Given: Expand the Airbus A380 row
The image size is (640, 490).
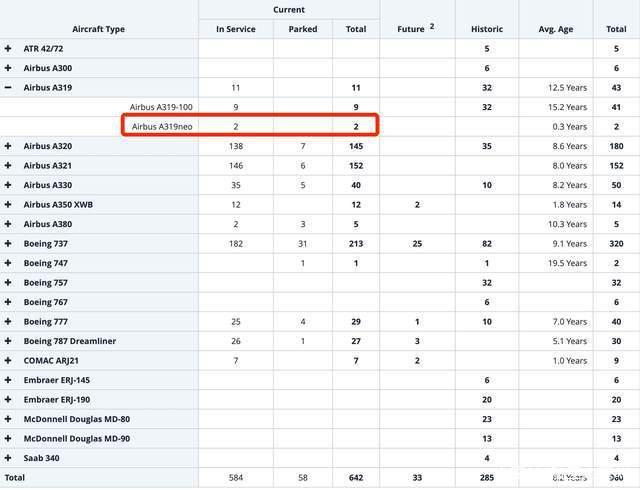Looking at the screenshot, I should 8,224.
